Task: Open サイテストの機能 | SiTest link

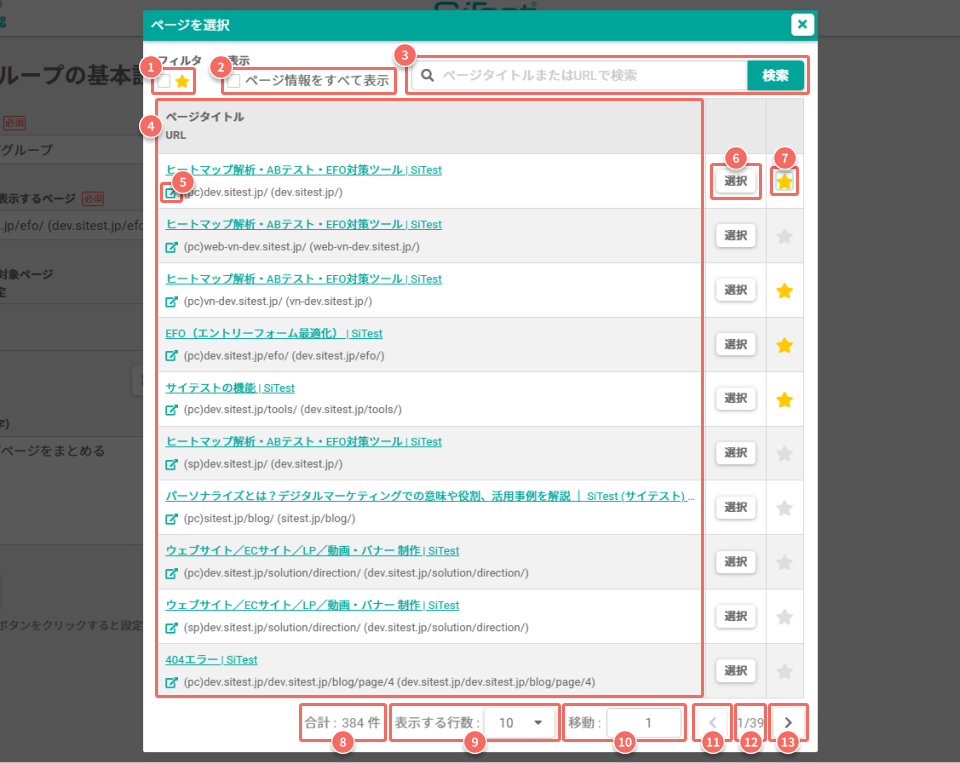Action: (x=230, y=388)
